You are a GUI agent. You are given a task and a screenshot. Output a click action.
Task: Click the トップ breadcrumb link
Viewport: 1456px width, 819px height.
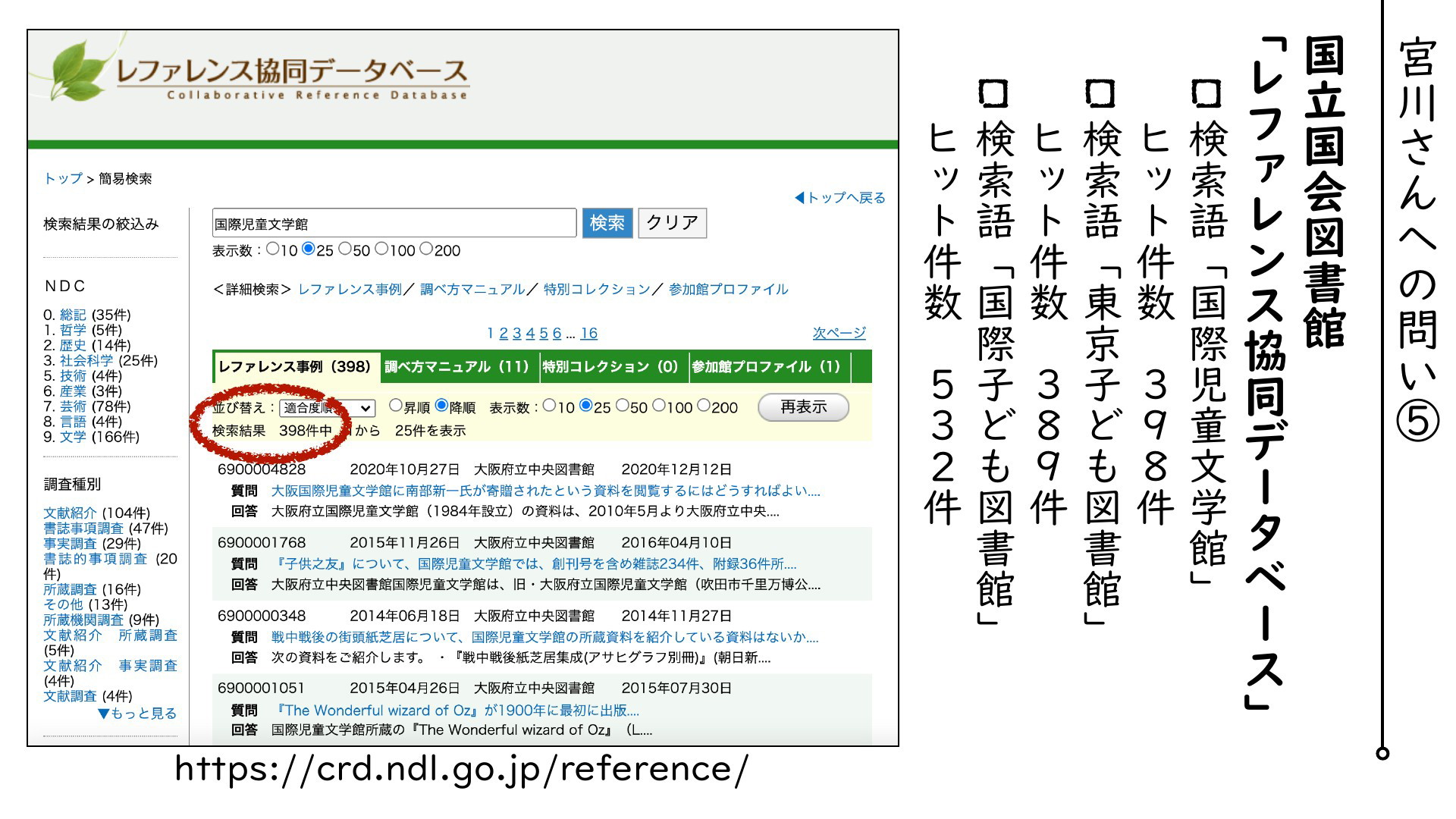point(63,179)
